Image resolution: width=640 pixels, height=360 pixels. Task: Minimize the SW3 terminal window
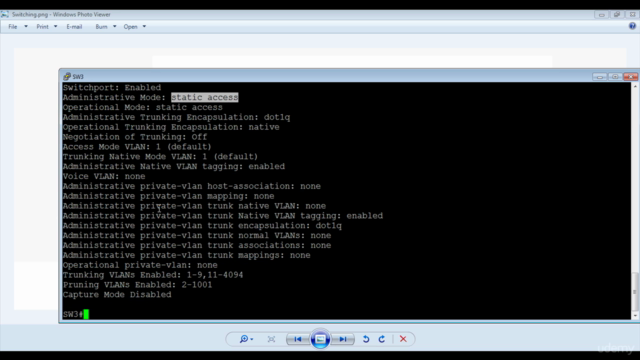coord(600,76)
